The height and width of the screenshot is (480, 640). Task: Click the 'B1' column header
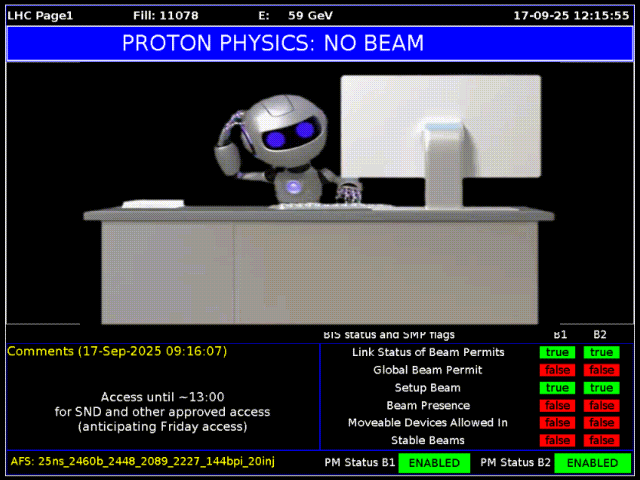(x=560, y=335)
